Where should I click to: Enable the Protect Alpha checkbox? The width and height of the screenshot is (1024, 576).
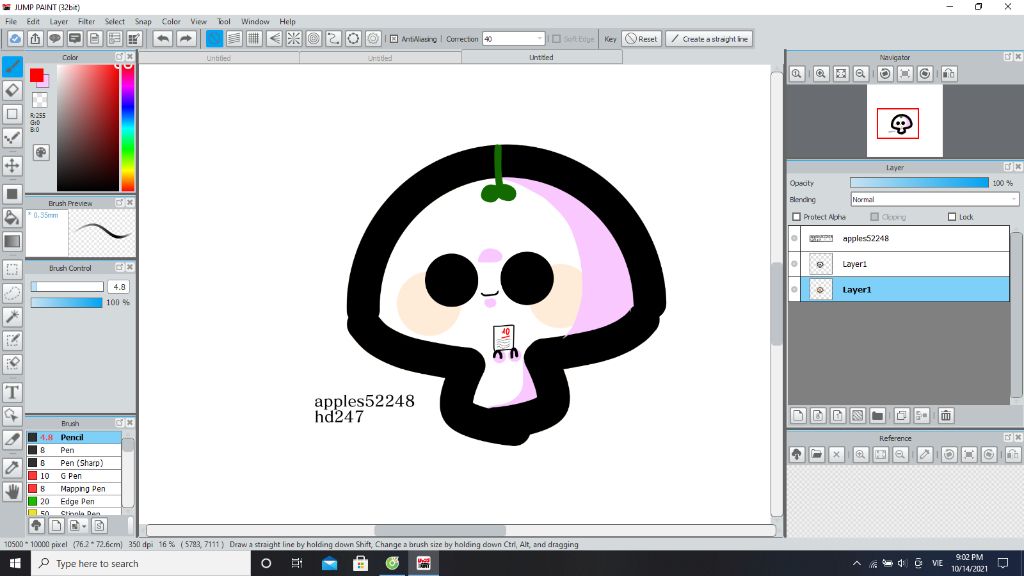(x=796, y=217)
